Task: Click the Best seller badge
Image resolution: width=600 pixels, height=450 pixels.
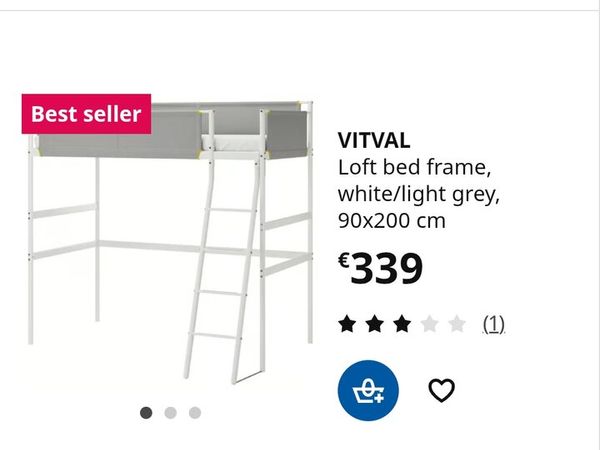Action: (86, 114)
